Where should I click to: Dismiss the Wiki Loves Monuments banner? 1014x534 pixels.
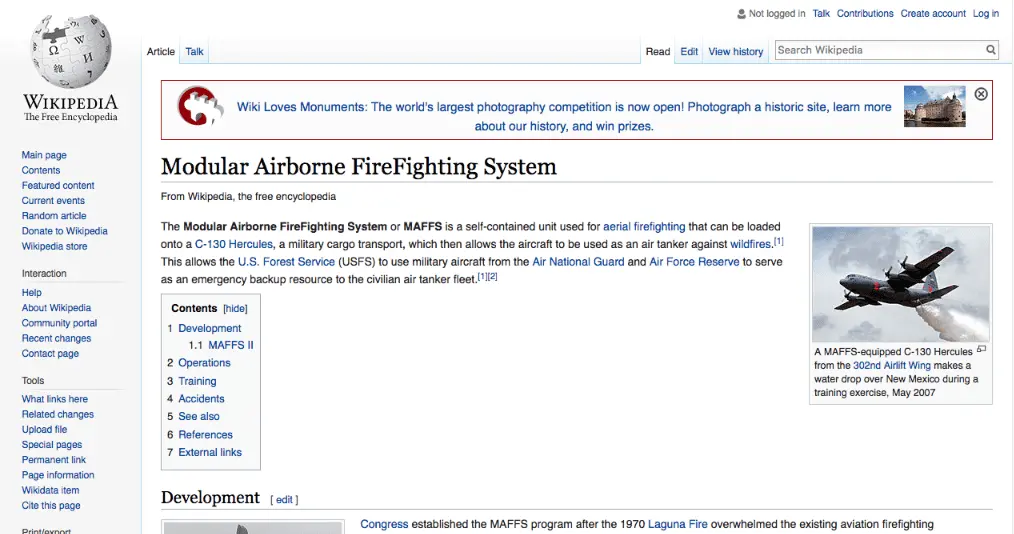tap(981, 94)
